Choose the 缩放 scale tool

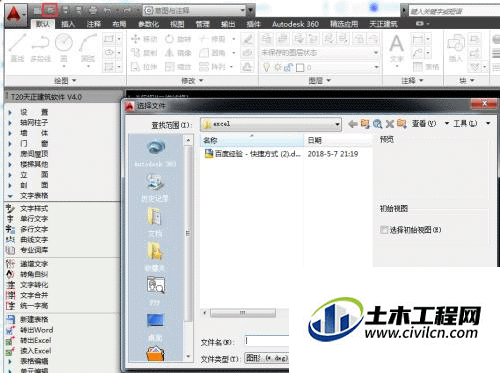(x=178, y=67)
